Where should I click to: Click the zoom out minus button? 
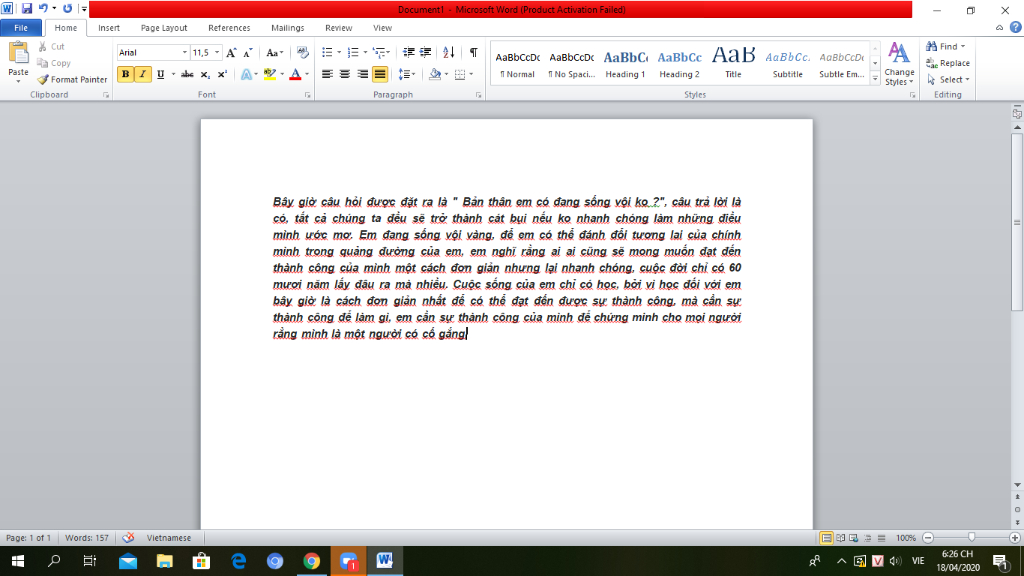pyautogui.click(x=928, y=538)
